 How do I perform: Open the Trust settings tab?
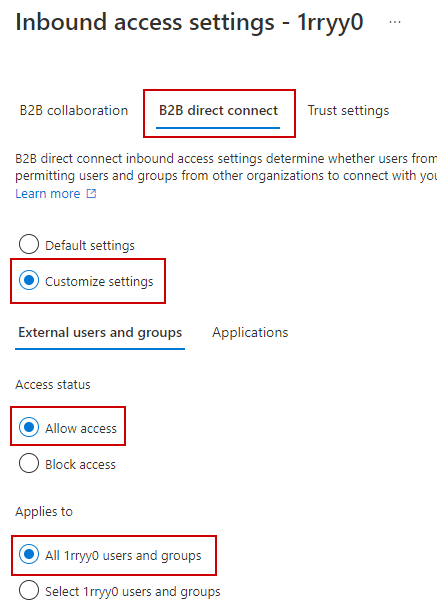348,110
